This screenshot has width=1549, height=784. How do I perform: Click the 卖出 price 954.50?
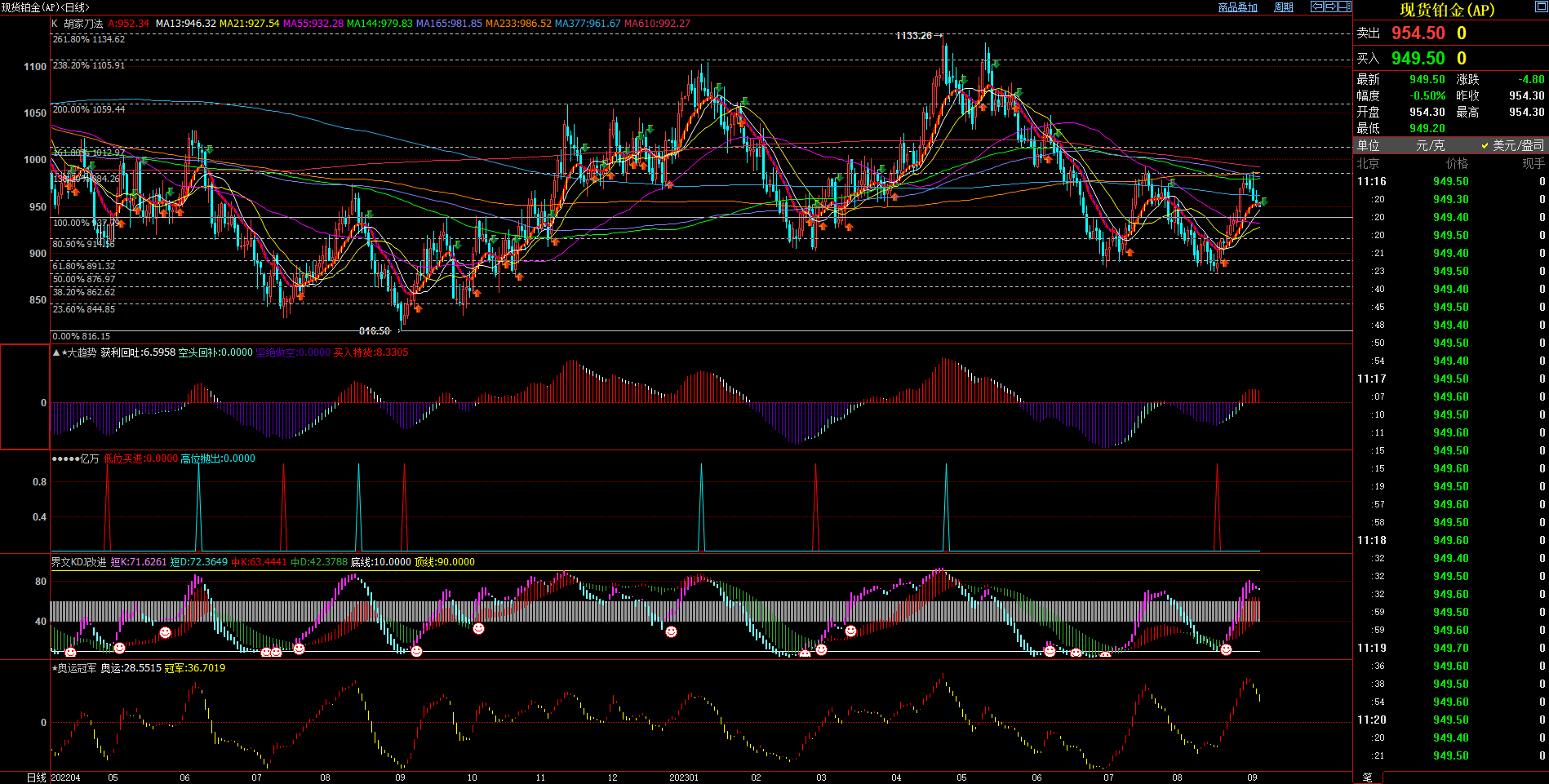(1418, 33)
